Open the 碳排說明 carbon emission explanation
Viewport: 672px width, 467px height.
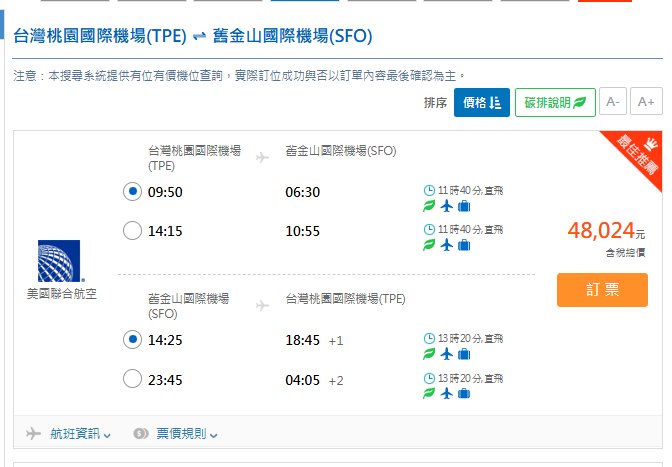click(555, 102)
